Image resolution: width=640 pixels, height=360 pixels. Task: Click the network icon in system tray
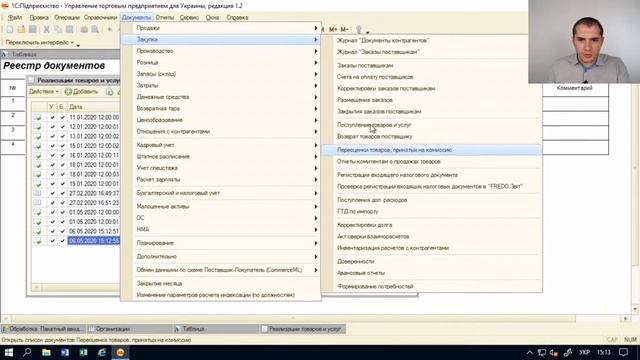click(x=542, y=352)
